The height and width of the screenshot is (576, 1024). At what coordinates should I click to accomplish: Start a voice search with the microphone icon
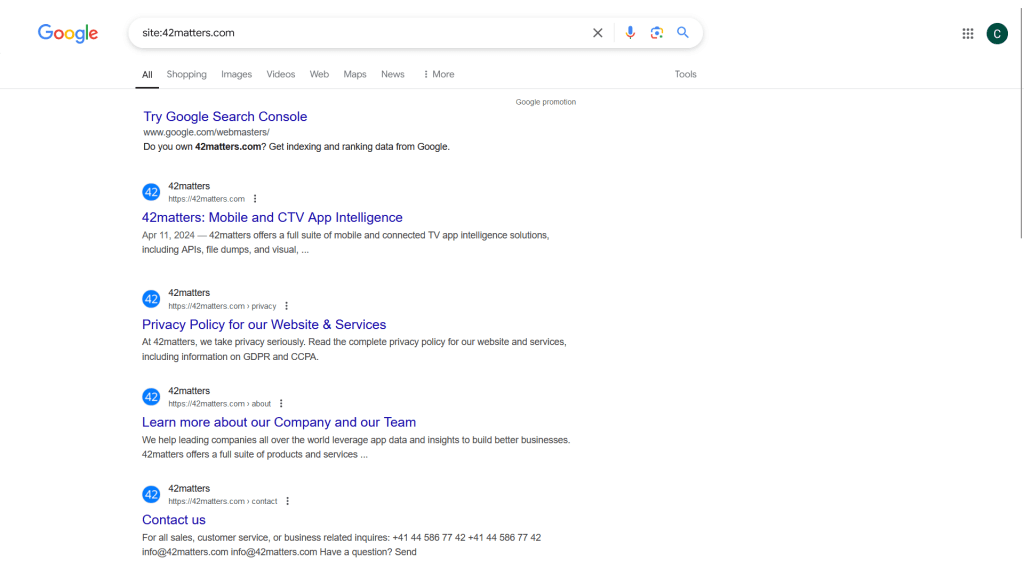pos(630,32)
